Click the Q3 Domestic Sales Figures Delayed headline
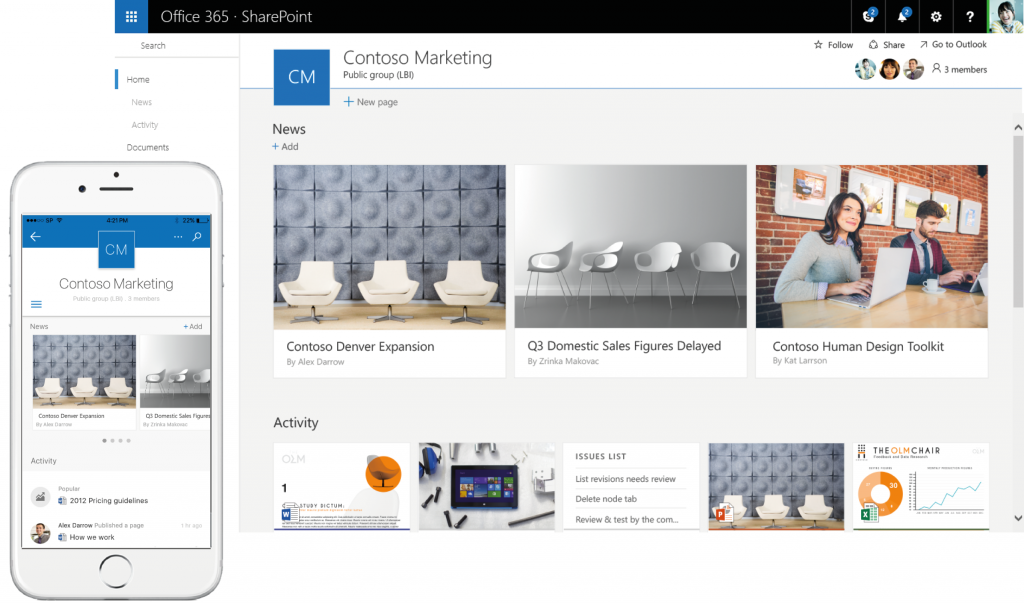This screenshot has width=1024, height=603. click(624, 346)
